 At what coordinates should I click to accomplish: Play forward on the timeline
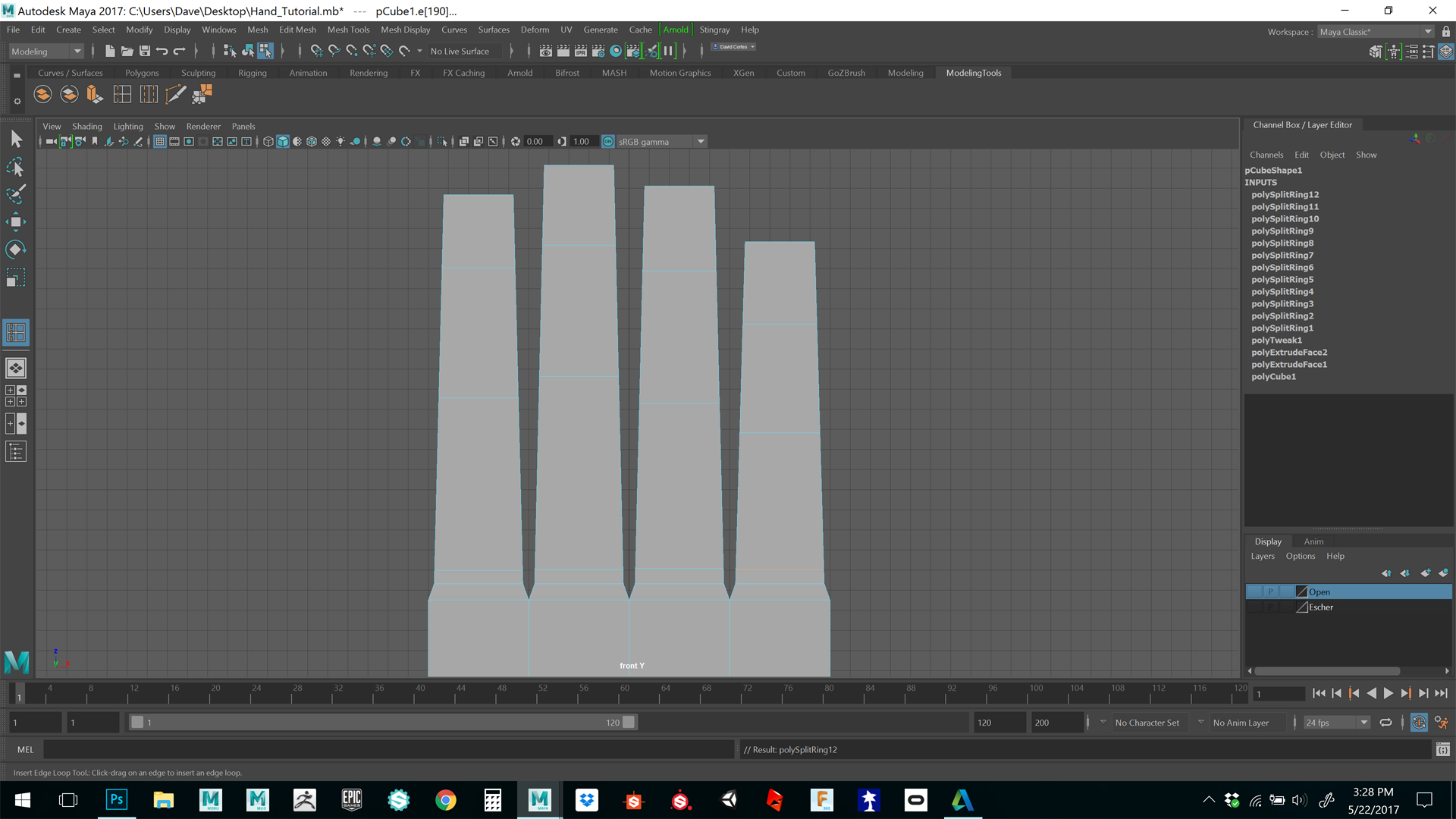pyautogui.click(x=1388, y=693)
